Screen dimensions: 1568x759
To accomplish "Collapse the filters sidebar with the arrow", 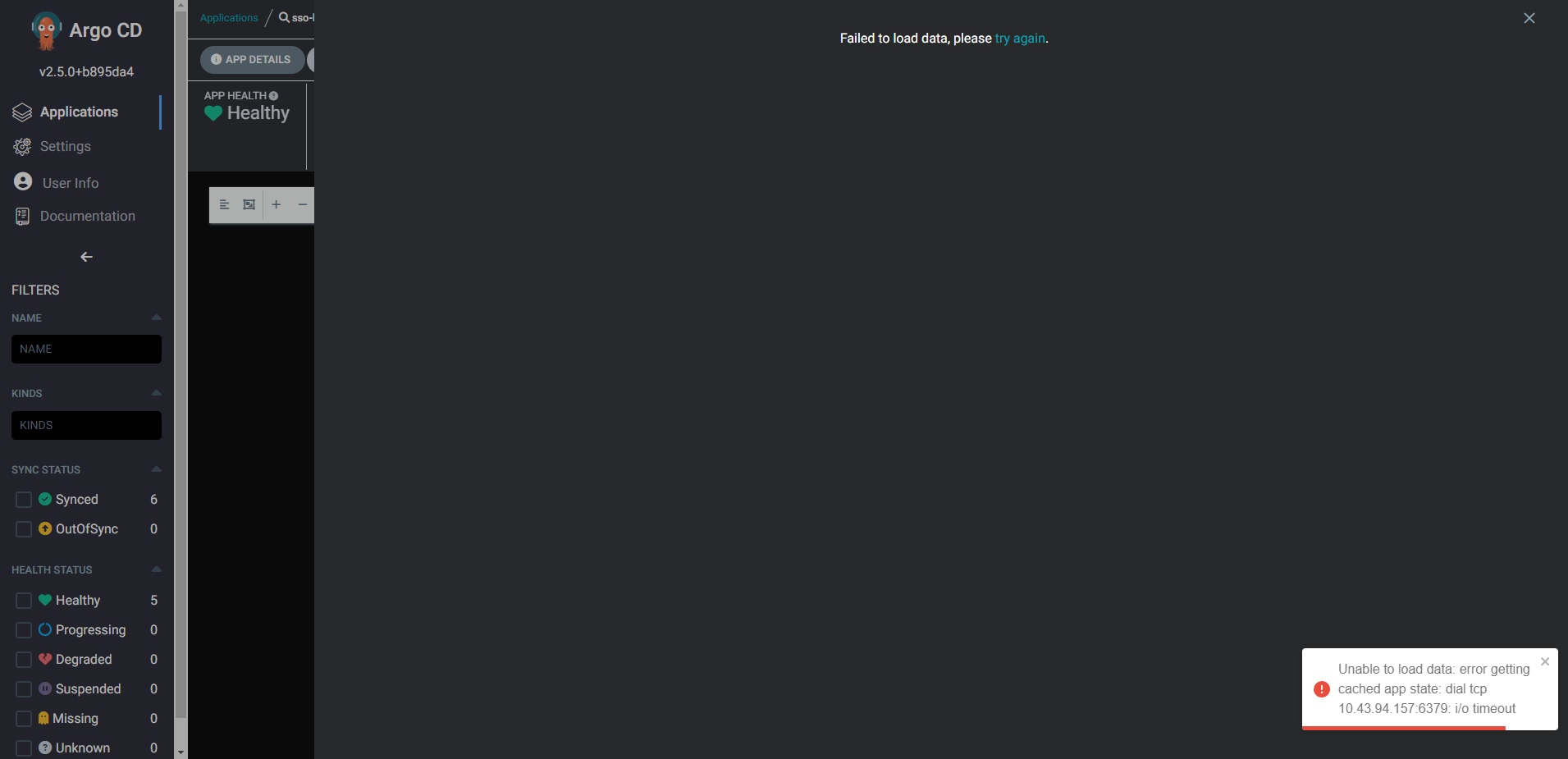I will coord(85,257).
